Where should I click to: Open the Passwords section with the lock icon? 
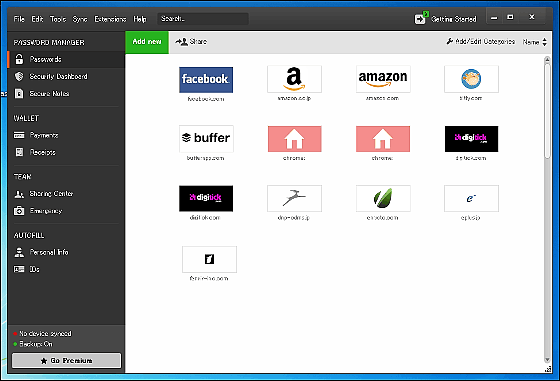click(66, 59)
